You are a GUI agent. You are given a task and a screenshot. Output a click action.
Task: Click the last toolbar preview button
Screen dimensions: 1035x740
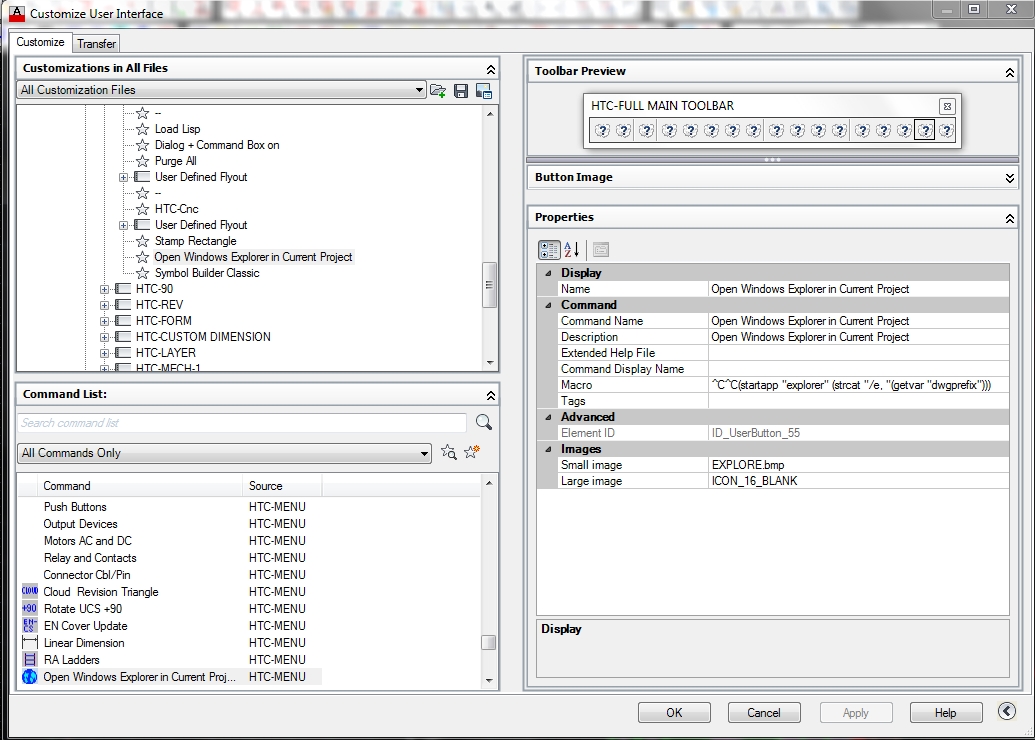click(946, 130)
